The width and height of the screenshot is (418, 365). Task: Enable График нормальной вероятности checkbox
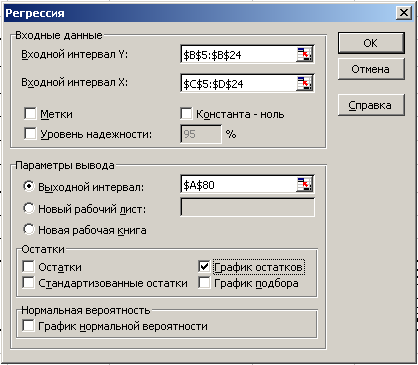tap(28, 326)
